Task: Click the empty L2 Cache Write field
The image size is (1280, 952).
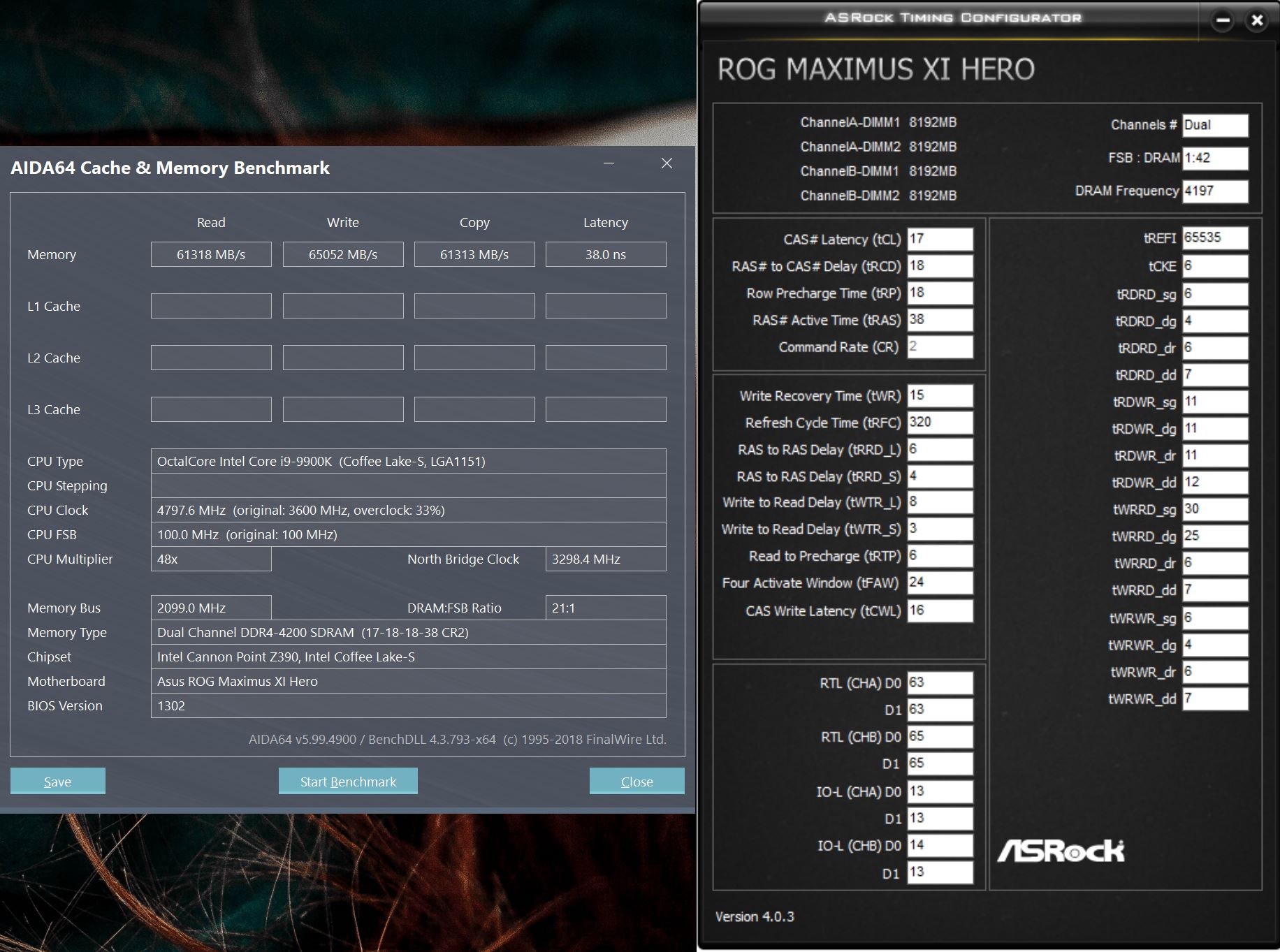Action: point(343,358)
